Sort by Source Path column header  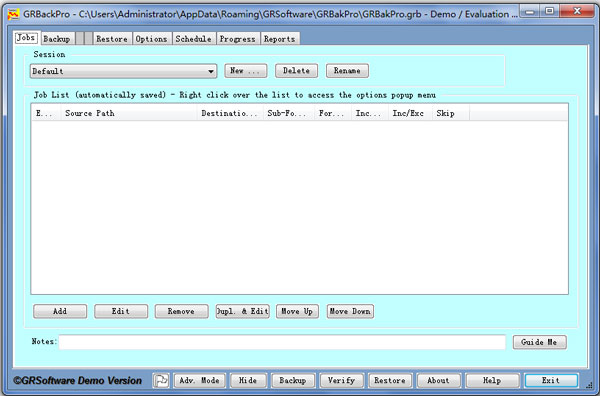(129, 113)
